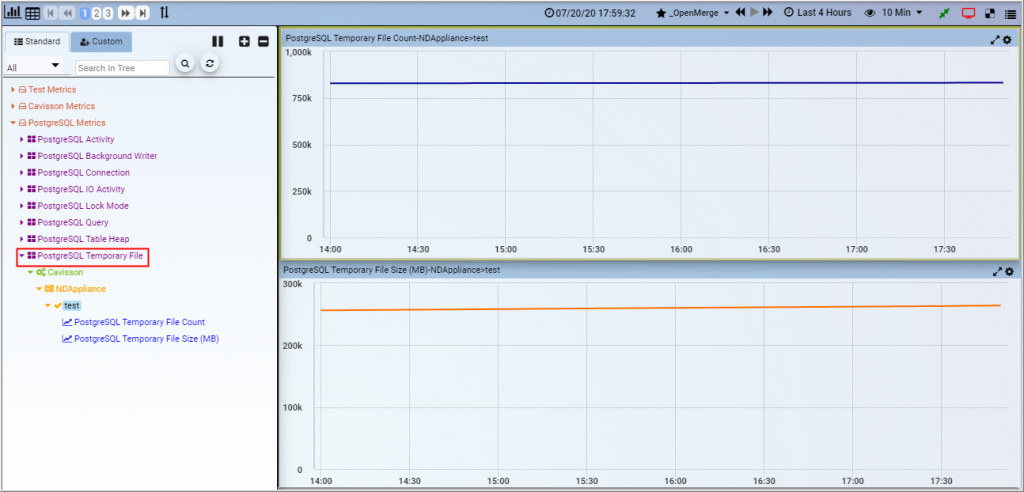Viewport: 1024px width, 492px height.
Task: Go to first page of panels
Action: 51,13
